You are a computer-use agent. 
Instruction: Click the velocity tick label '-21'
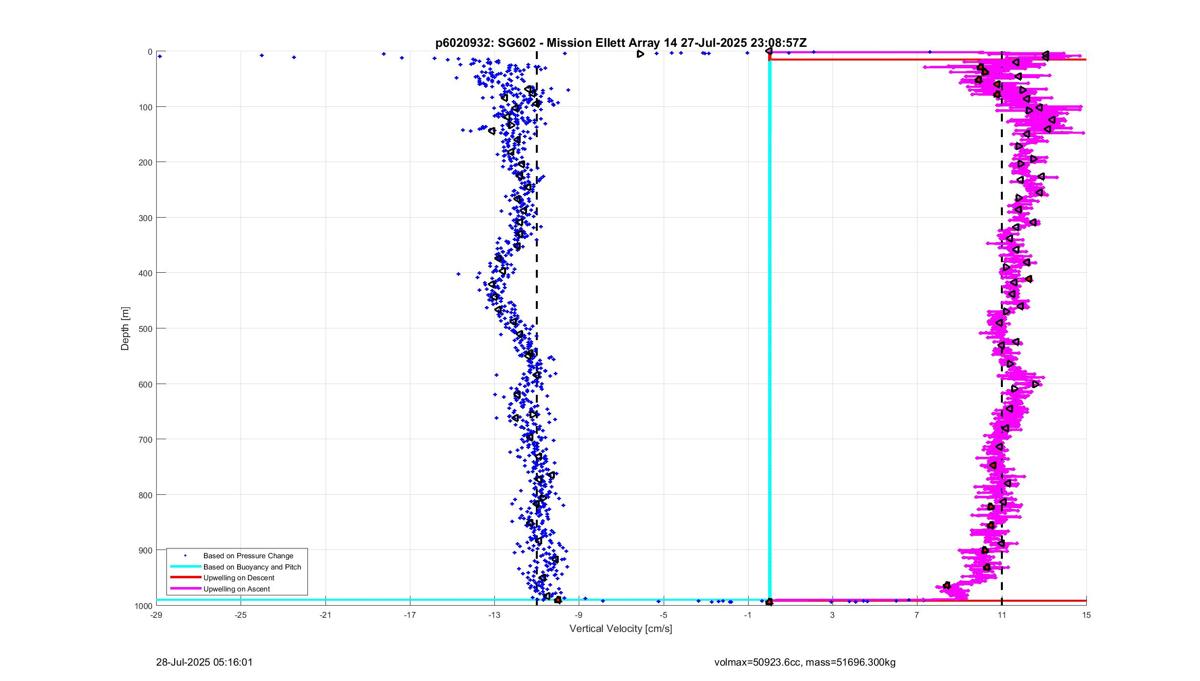325,615
